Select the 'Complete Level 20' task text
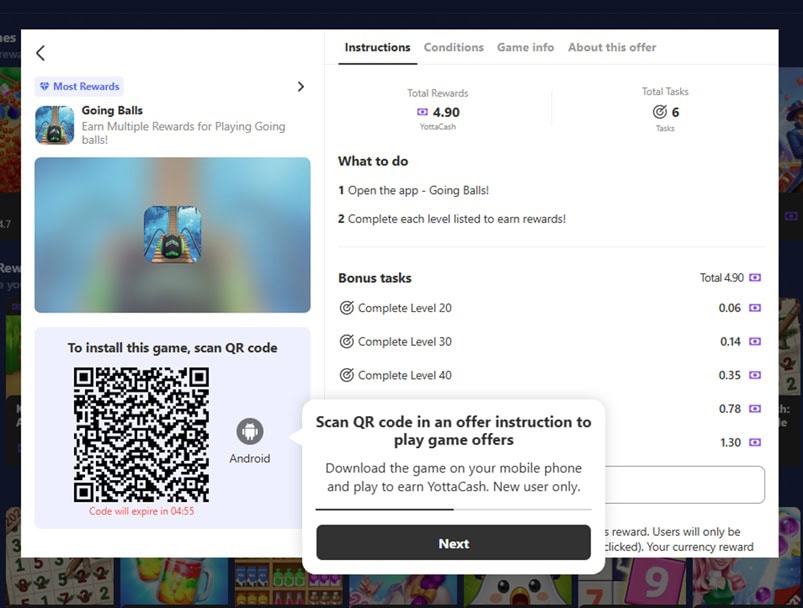The height and width of the screenshot is (608, 803). 405,308
